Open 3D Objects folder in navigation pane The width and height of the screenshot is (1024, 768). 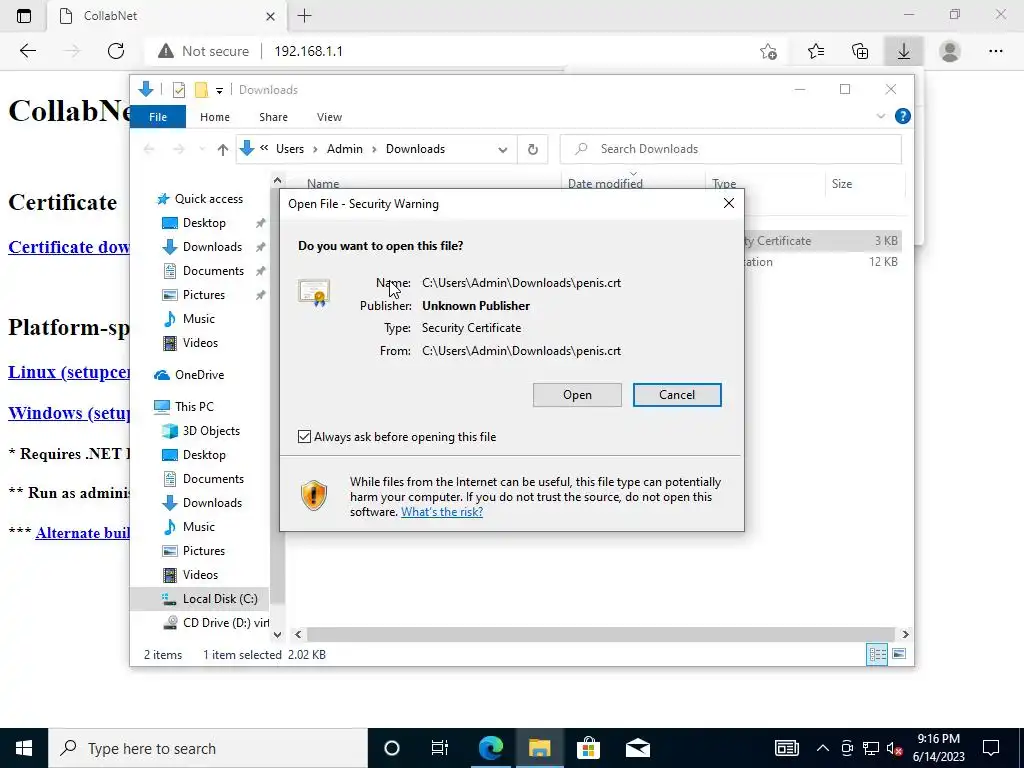click(x=211, y=431)
